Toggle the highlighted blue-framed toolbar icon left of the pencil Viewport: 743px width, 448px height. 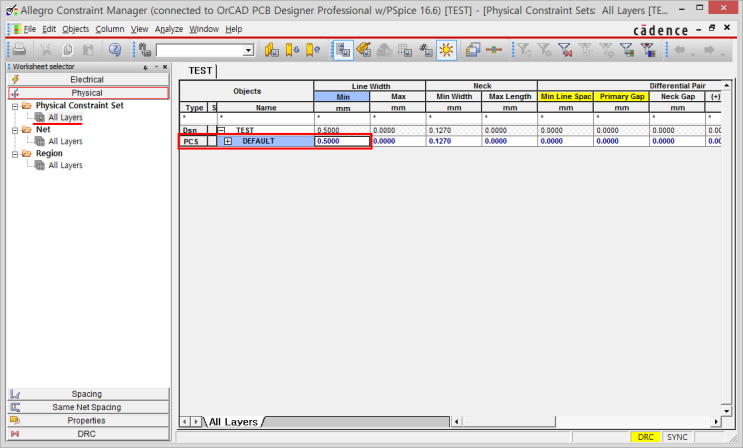tap(344, 50)
